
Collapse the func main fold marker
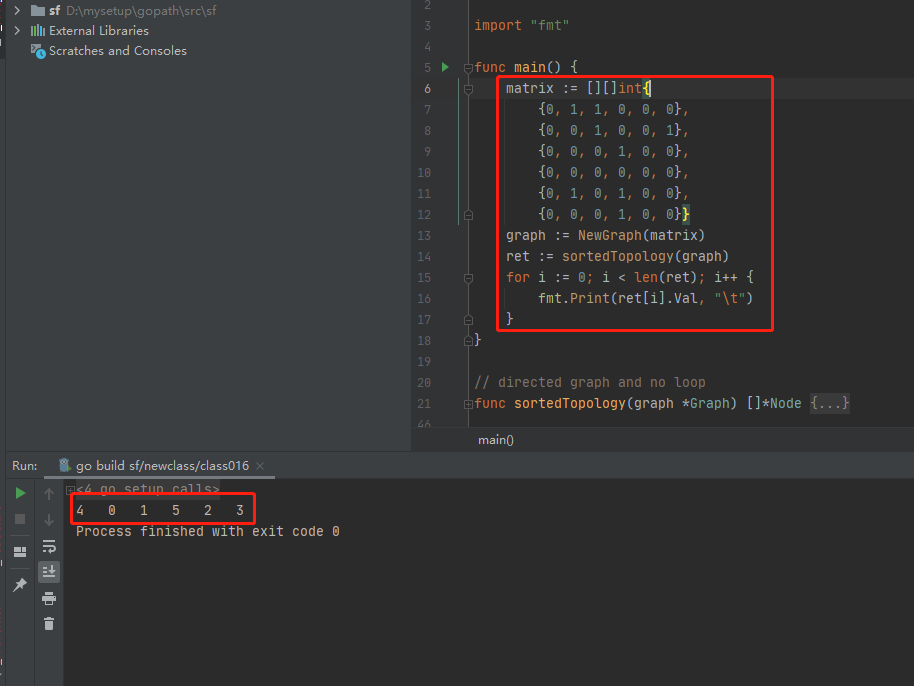point(468,68)
